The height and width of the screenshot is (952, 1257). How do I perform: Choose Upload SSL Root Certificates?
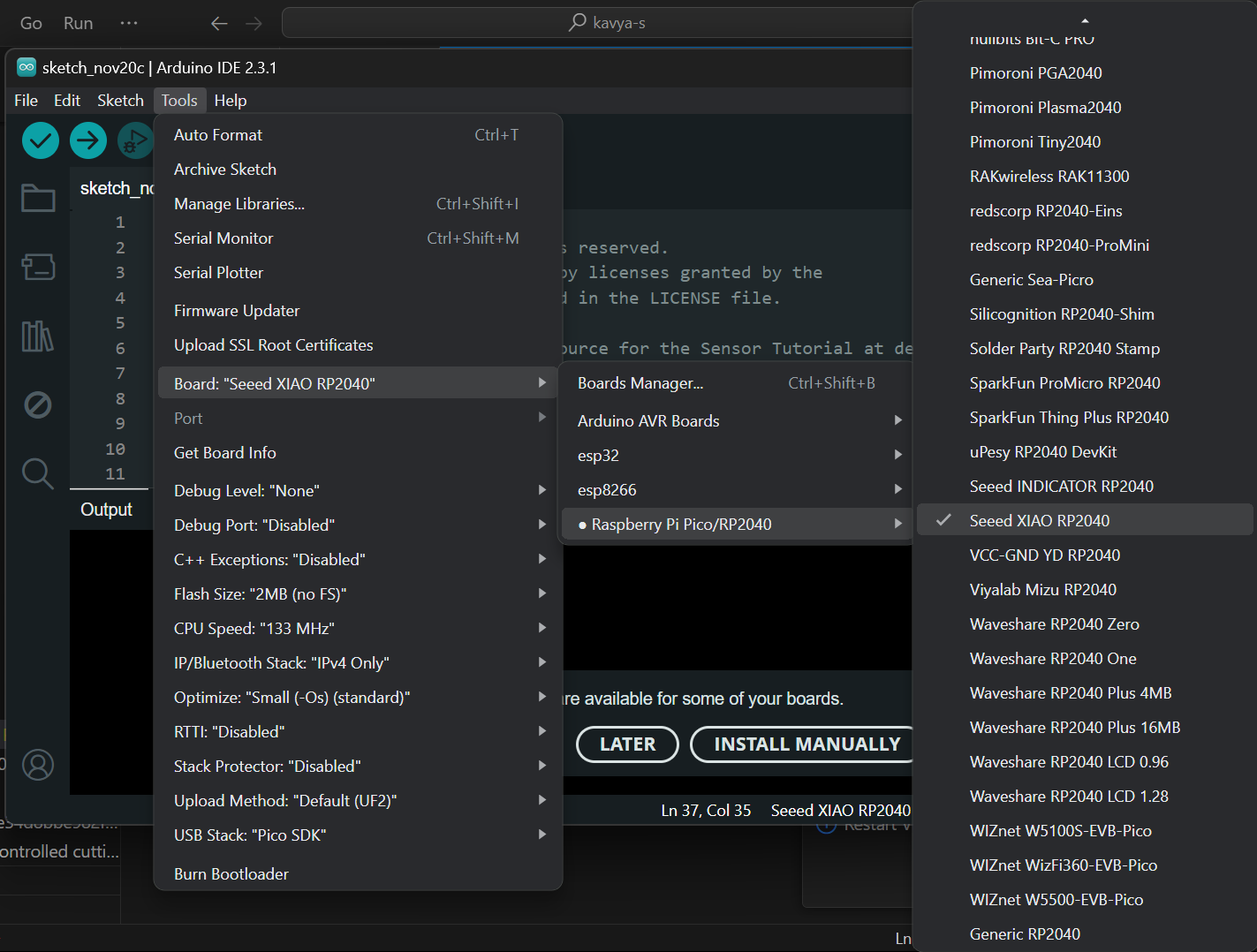coord(358,345)
